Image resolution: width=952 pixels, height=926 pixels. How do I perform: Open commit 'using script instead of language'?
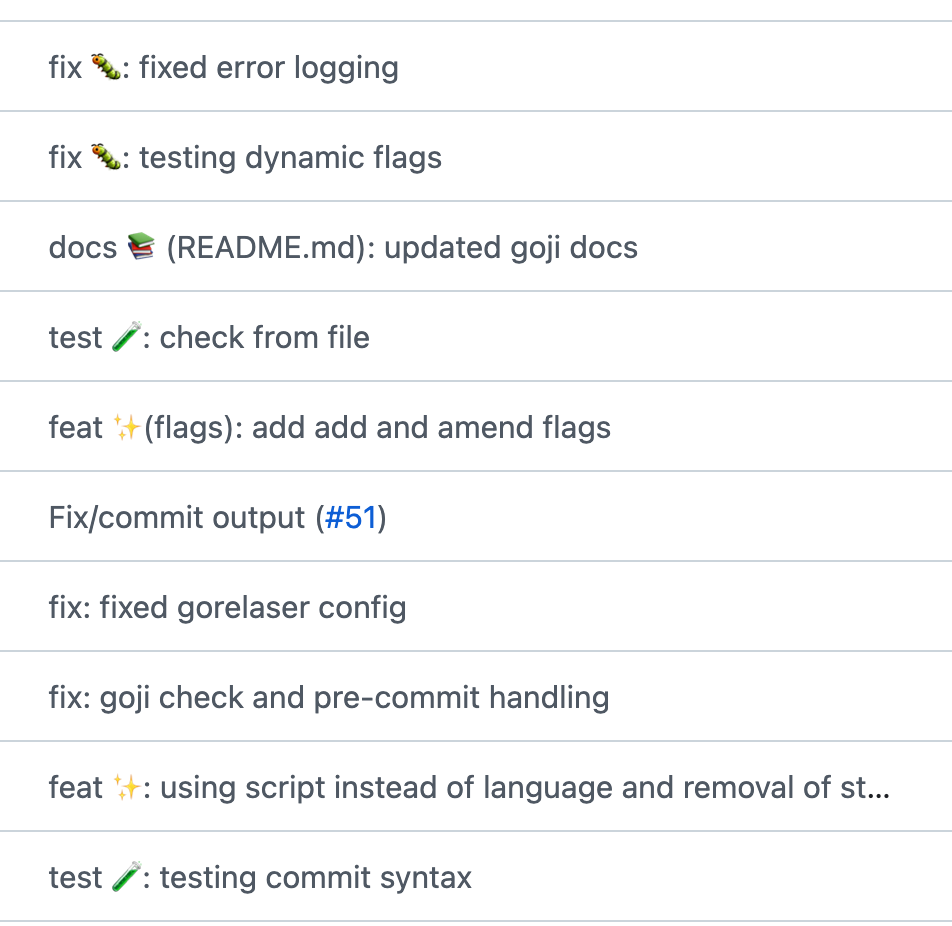coord(469,787)
